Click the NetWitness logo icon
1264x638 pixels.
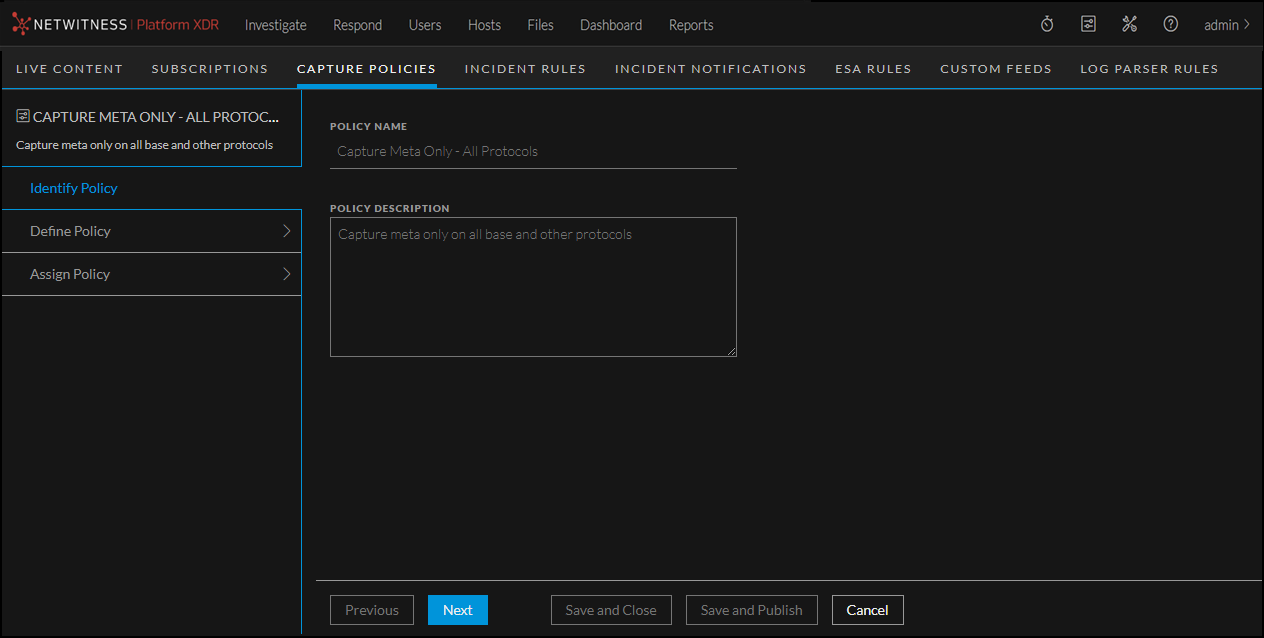pos(21,24)
